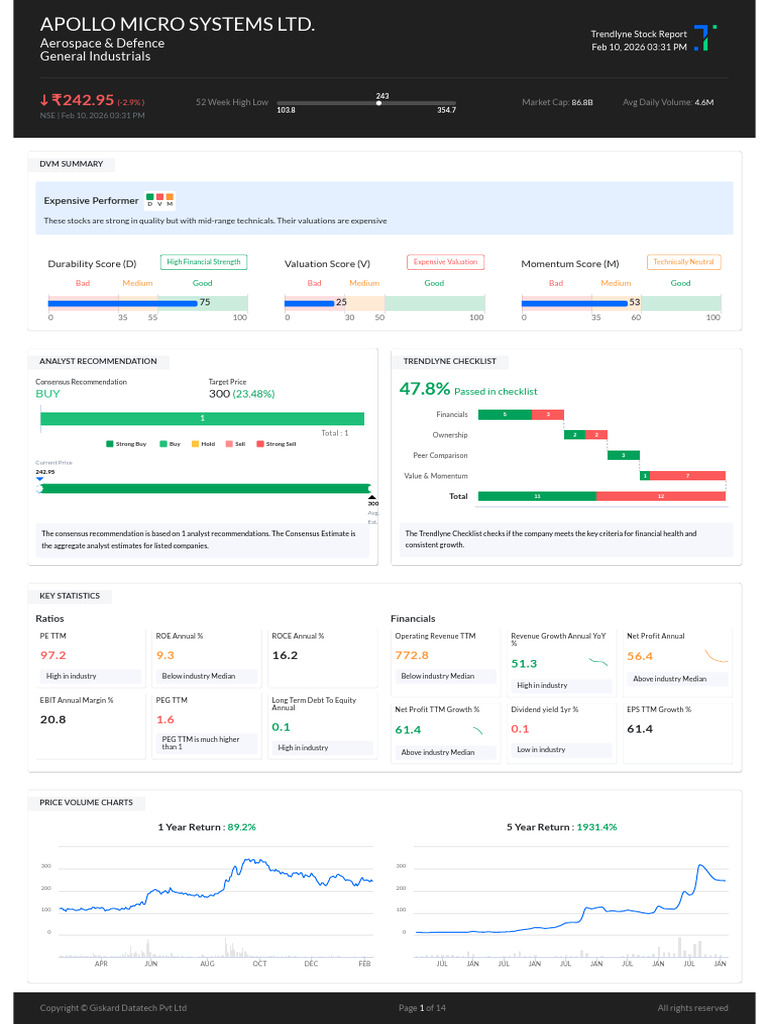Click the Peer Comparison green bar
This screenshot has width=768, height=1024.
[x=624, y=455]
